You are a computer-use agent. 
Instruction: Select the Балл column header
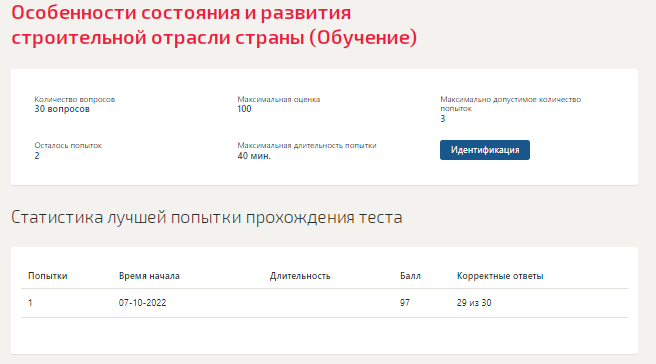pyautogui.click(x=410, y=276)
